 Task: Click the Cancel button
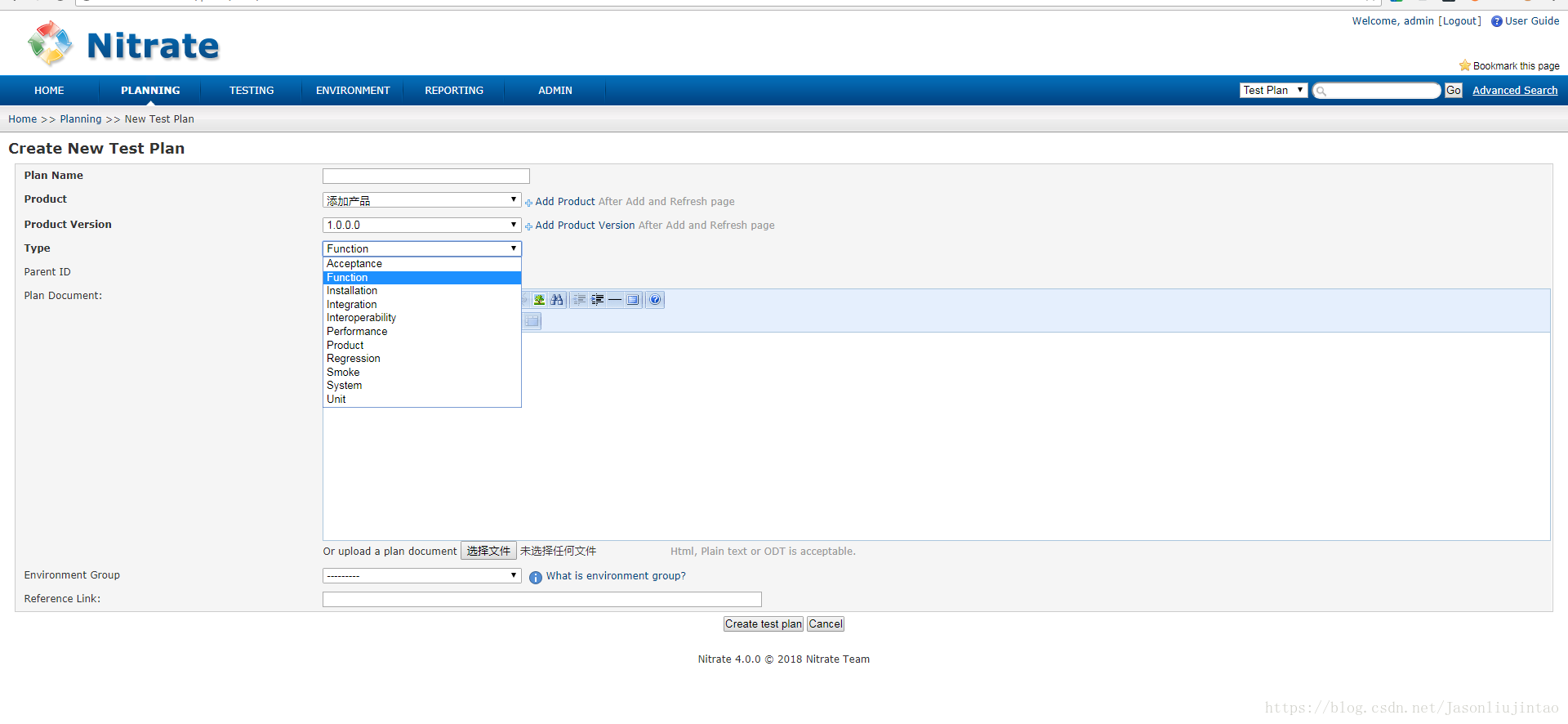tap(826, 624)
